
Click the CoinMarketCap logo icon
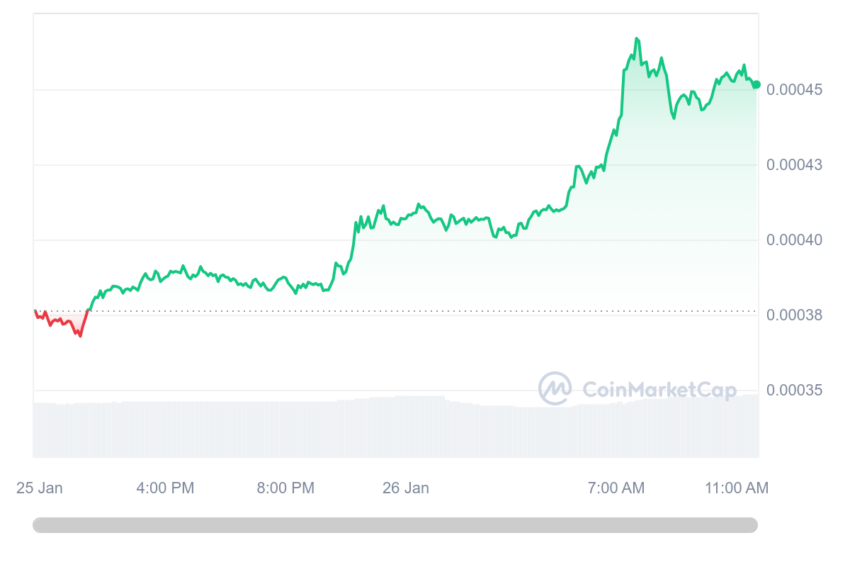pyautogui.click(x=554, y=388)
